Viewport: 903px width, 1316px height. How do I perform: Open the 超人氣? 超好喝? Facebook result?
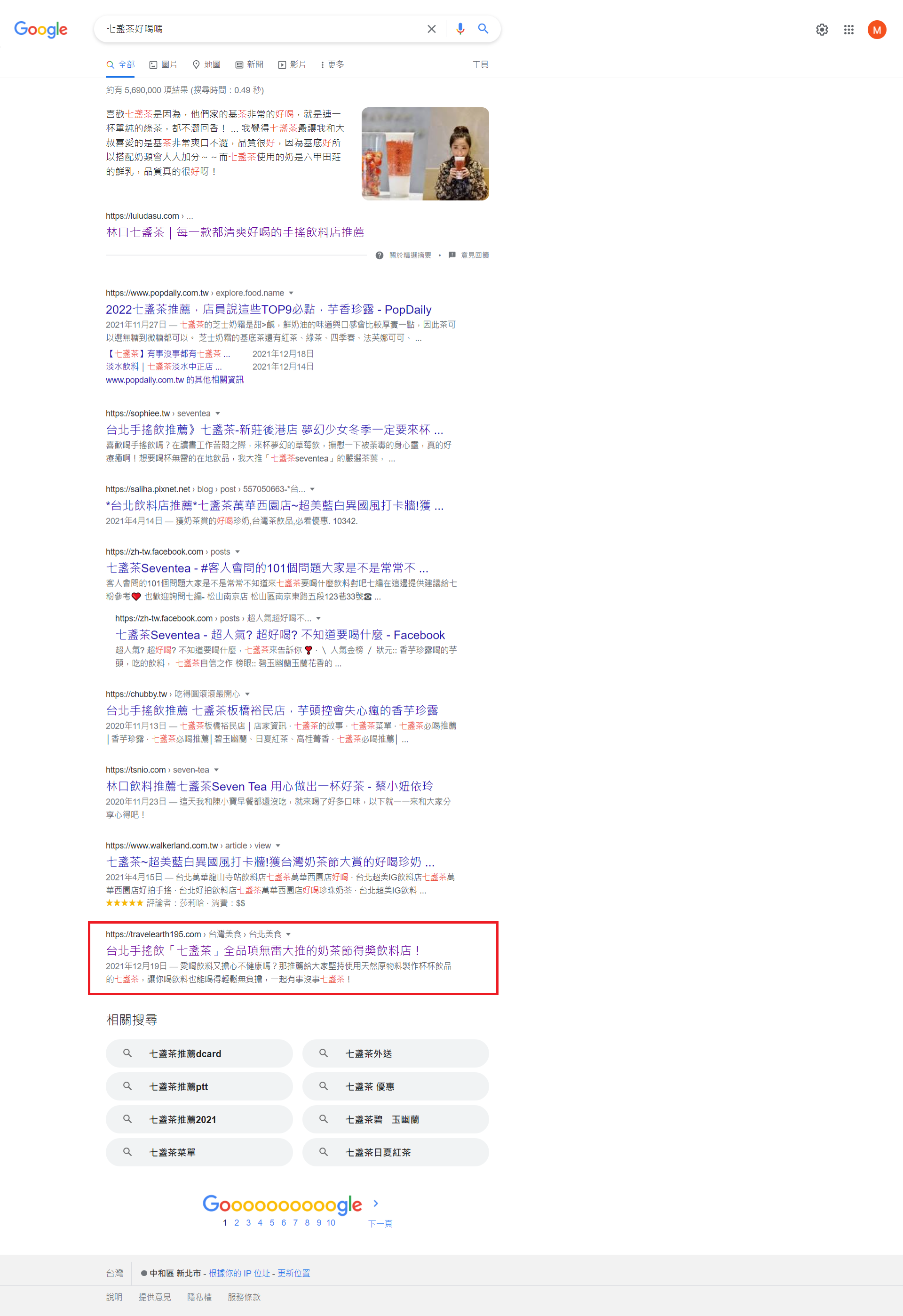(280, 635)
